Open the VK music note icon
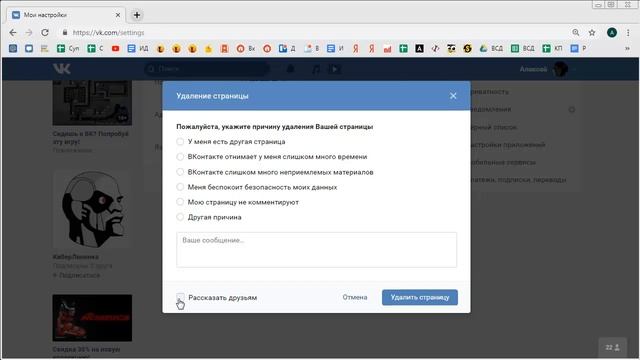This screenshot has height=360, width=640. coord(316,69)
